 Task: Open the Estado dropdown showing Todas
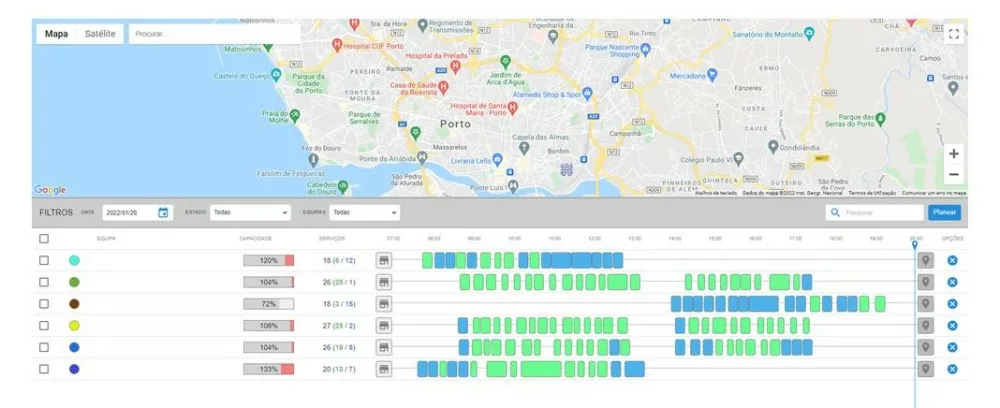click(250, 212)
